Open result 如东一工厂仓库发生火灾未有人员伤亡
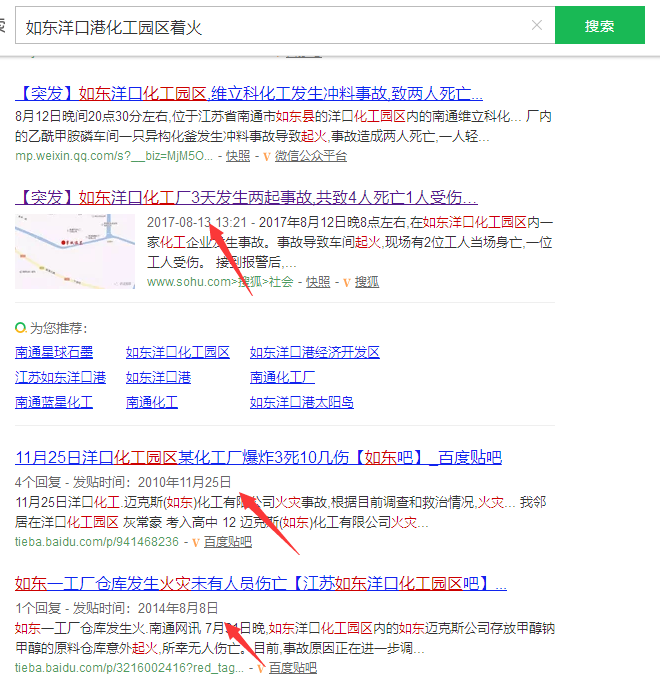The width and height of the screenshot is (660, 693). (x=261, y=584)
